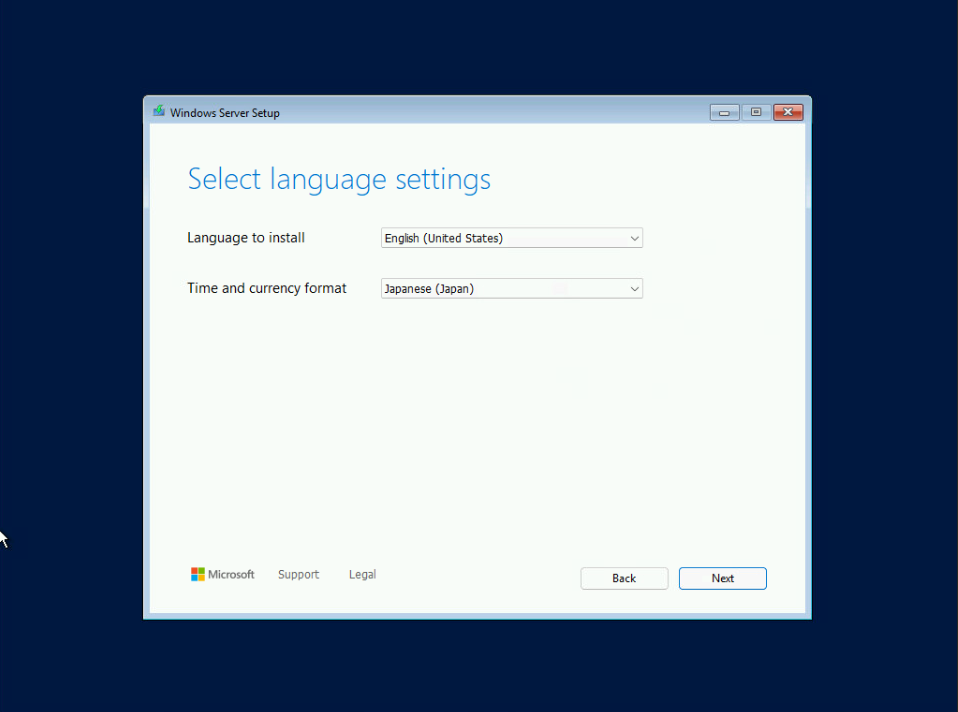Screen dimensions: 958x712
Task: Click the 'Select language settings' heading
Action: coord(339,180)
